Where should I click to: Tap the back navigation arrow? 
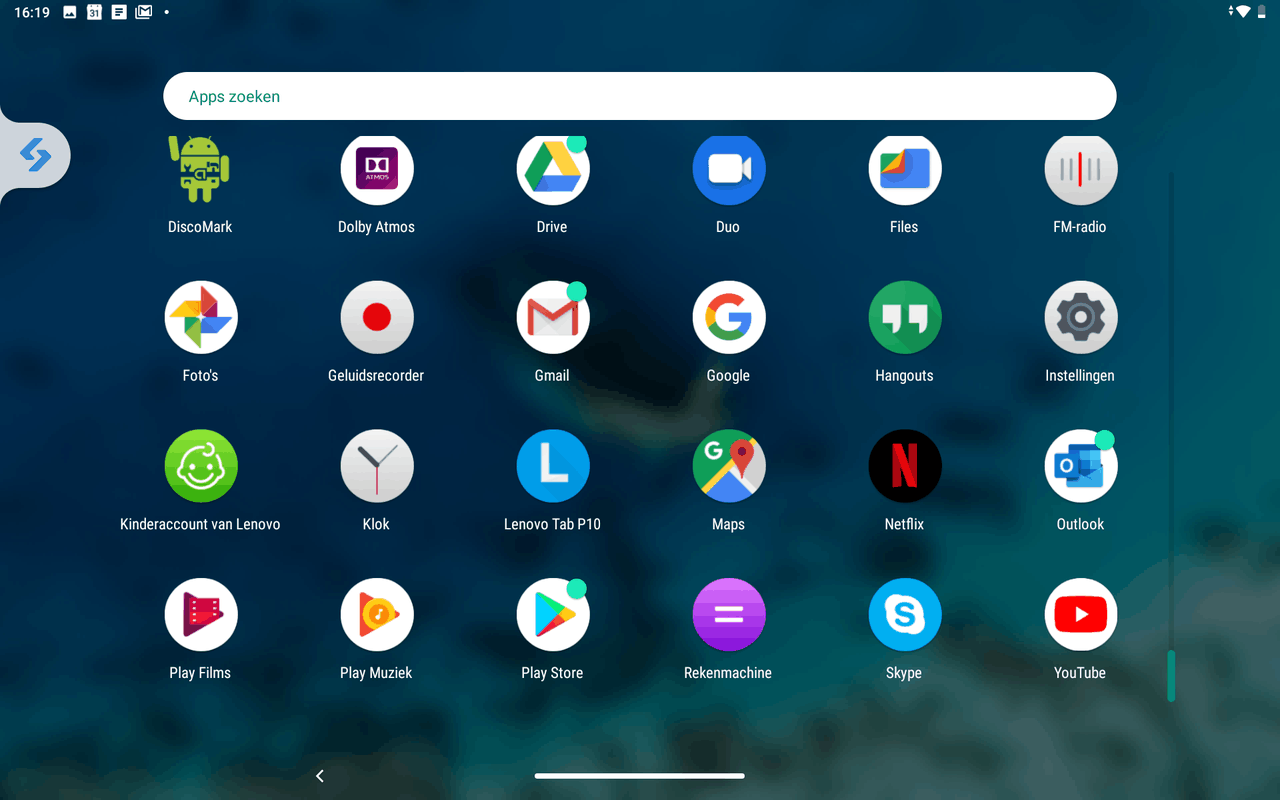click(320, 776)
